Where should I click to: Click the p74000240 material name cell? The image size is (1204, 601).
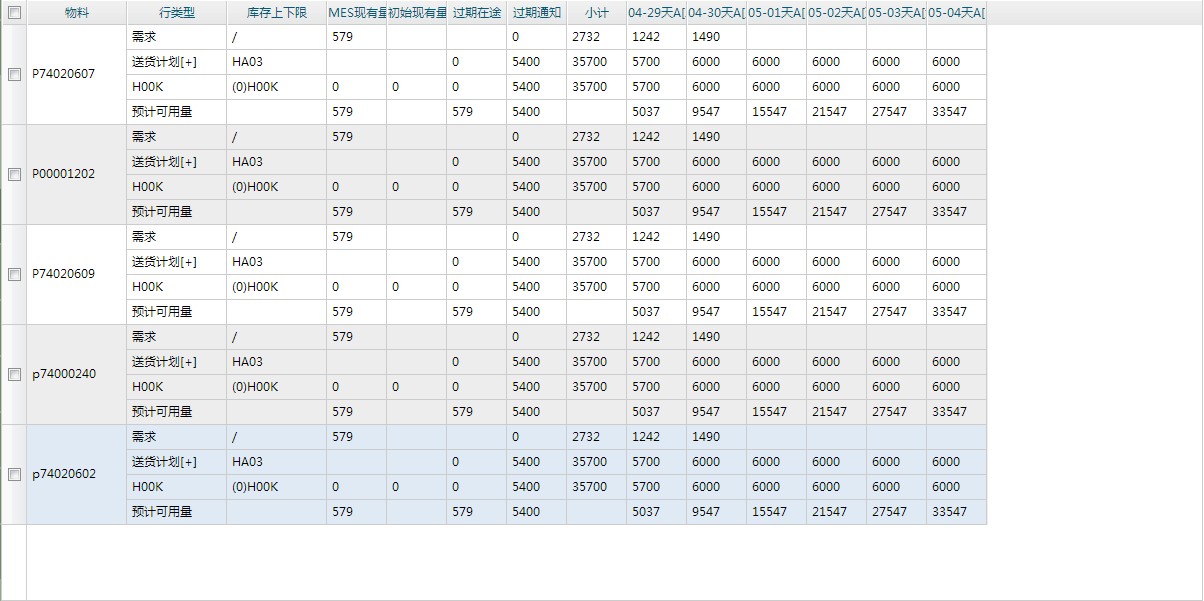[x=64, y=374]
